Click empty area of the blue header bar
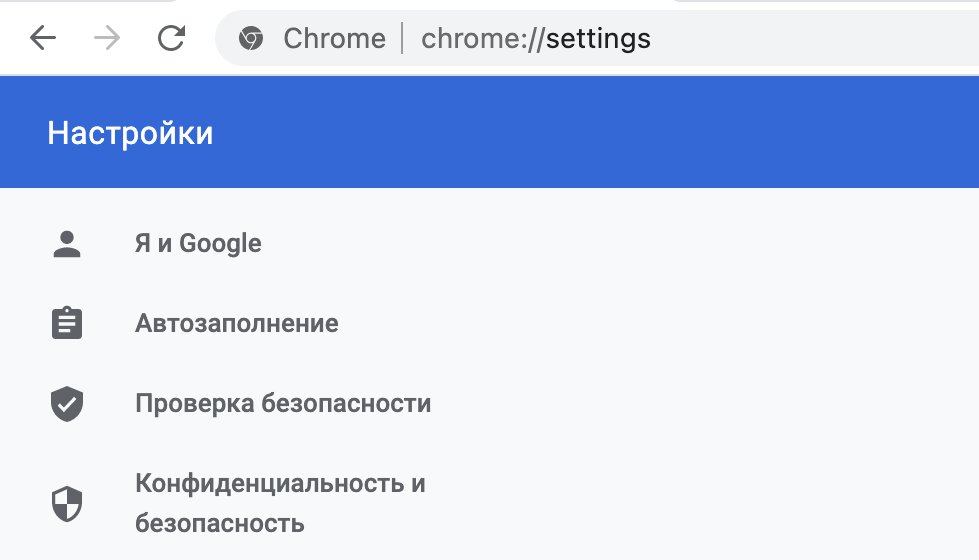The image size is (979, 560). pos(600,133)
